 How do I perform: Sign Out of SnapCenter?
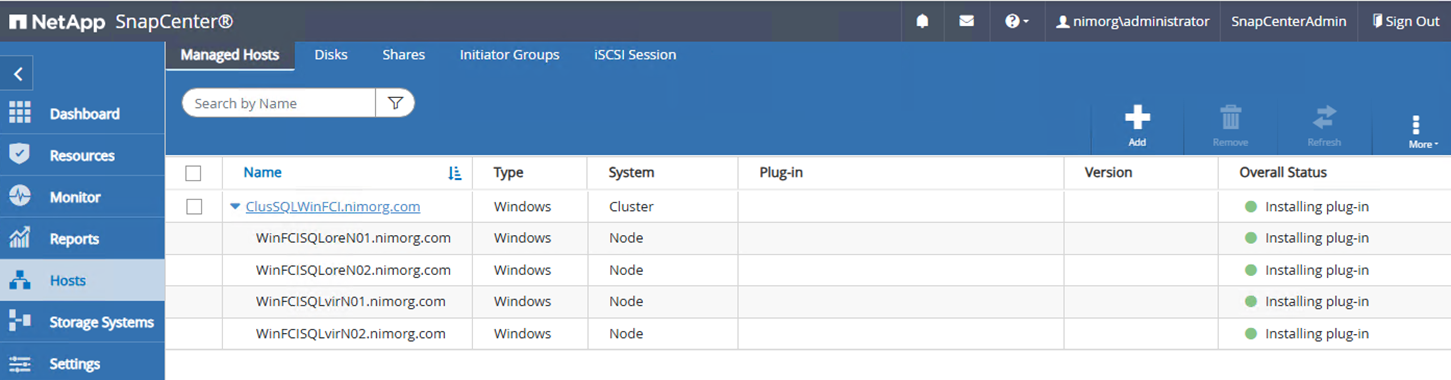point(1406,21)
